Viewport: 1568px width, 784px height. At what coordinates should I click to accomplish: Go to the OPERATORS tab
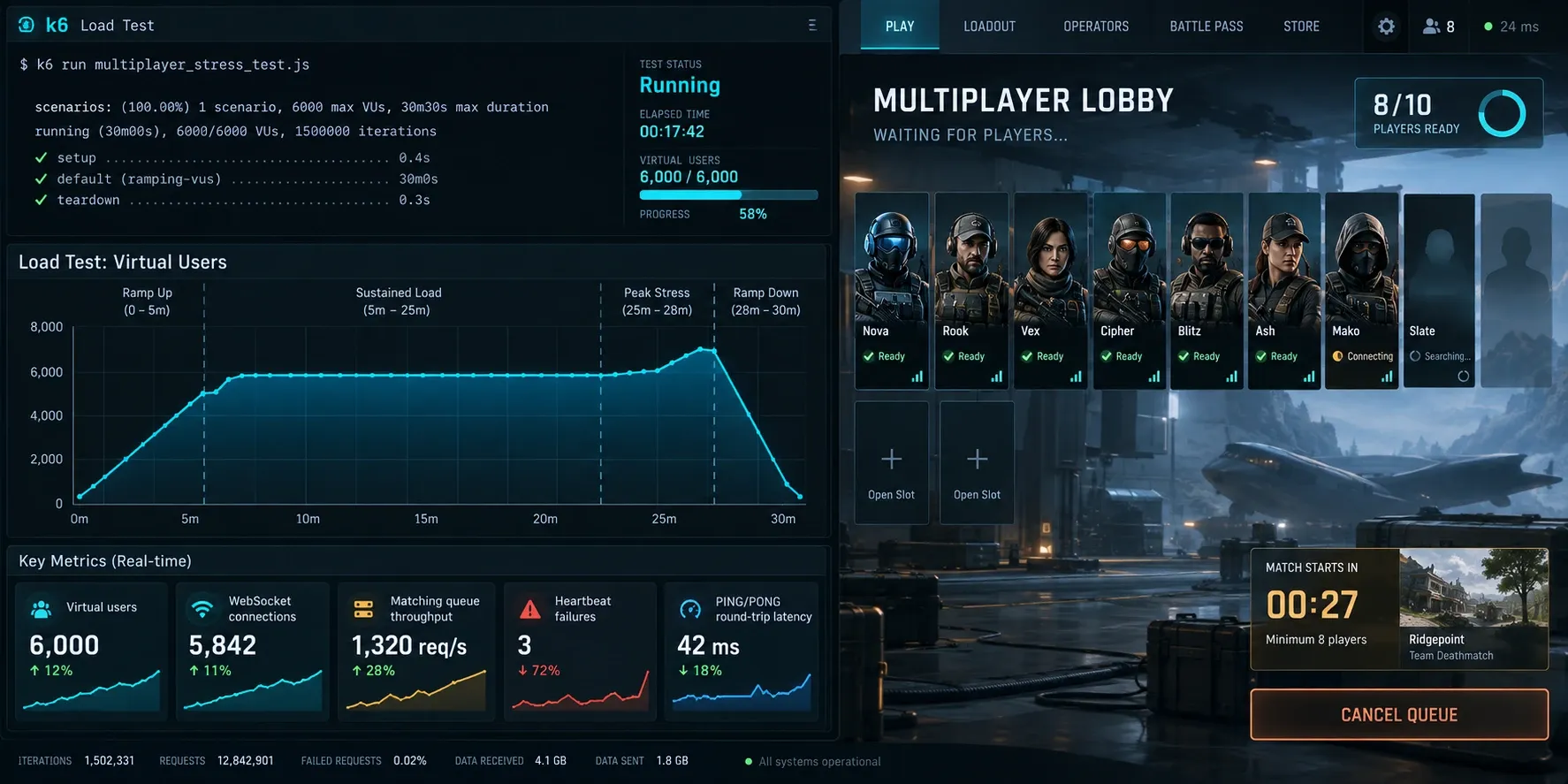(1096, 27)
